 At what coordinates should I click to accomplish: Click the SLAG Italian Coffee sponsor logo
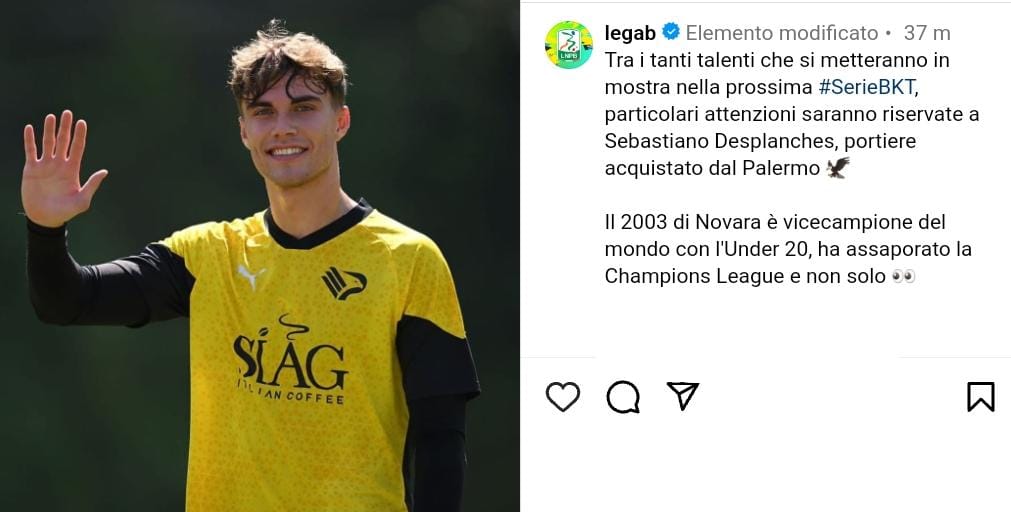coord(290,362)
